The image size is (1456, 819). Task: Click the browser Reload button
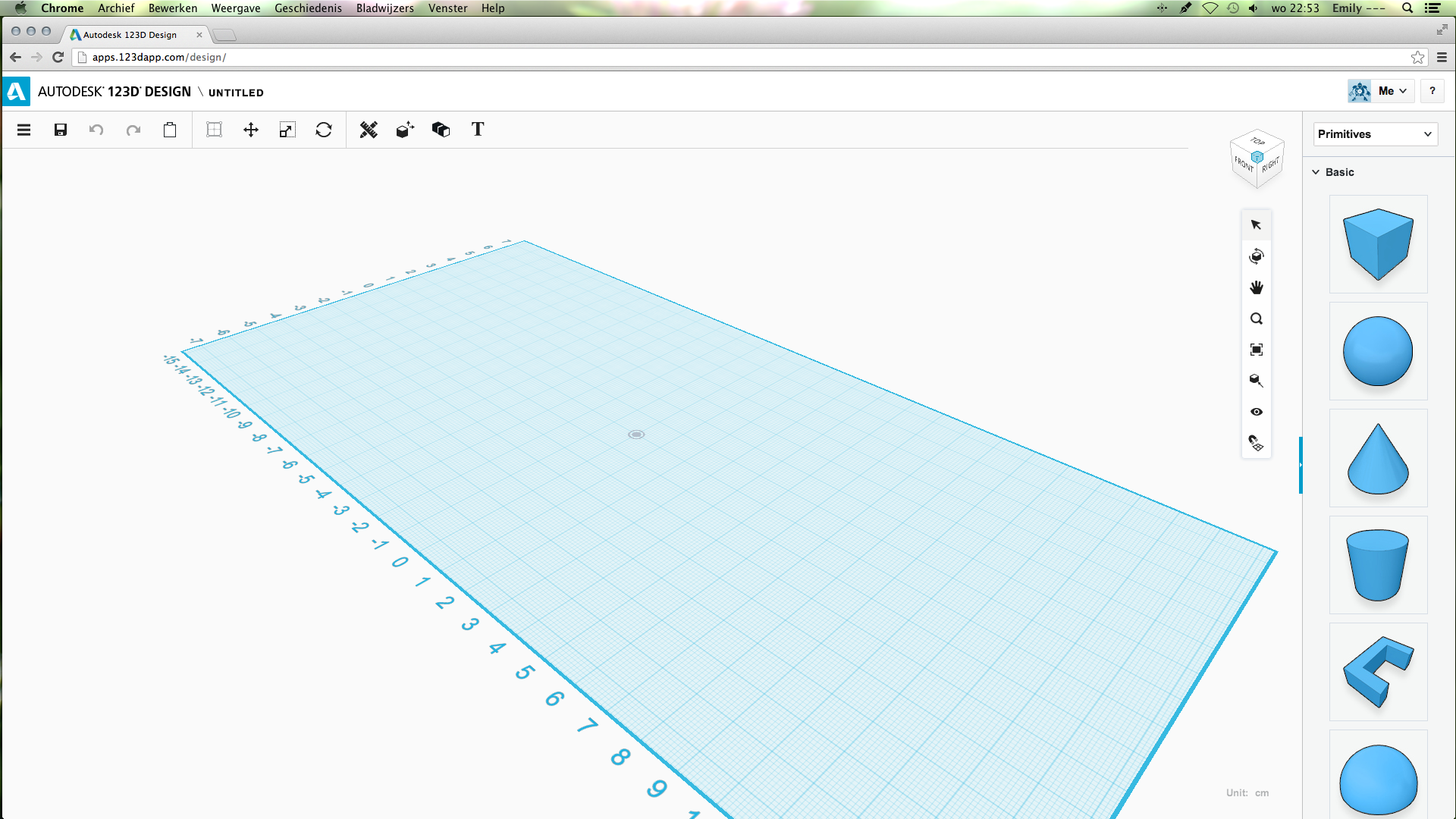coord(58,57)
